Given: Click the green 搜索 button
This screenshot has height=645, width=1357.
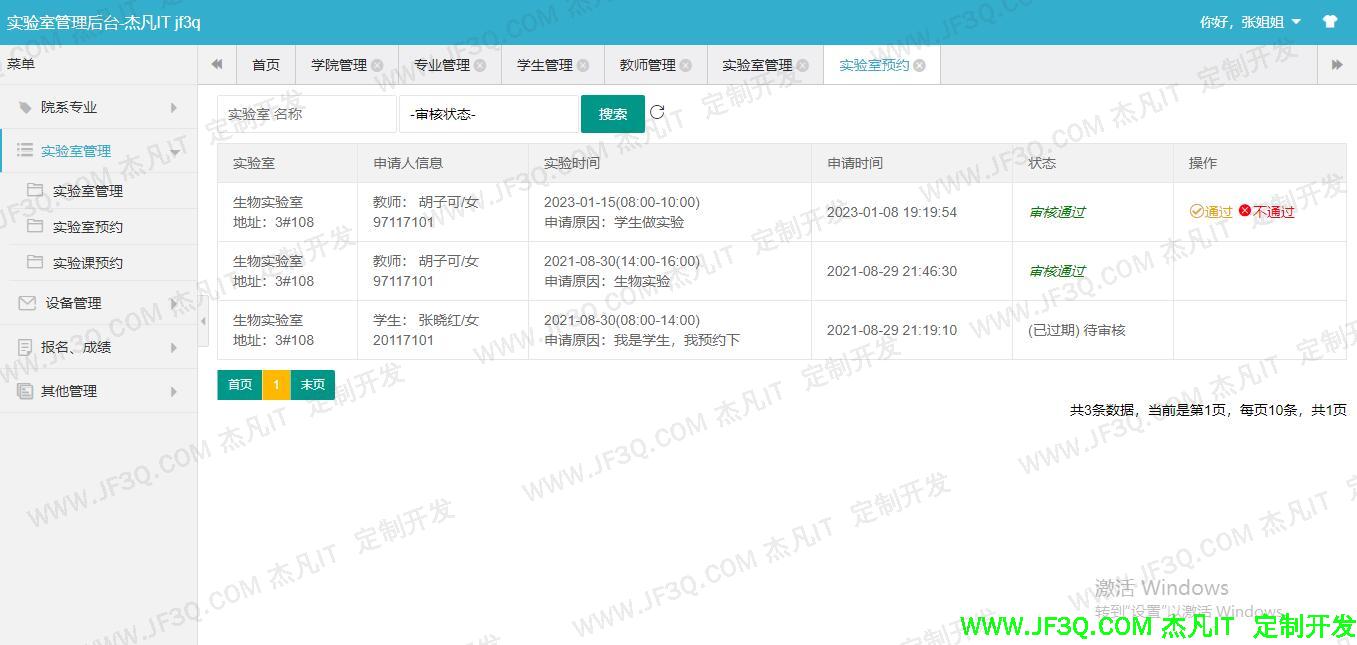Looking at the screenshot, I should click(x=612, y=114).
